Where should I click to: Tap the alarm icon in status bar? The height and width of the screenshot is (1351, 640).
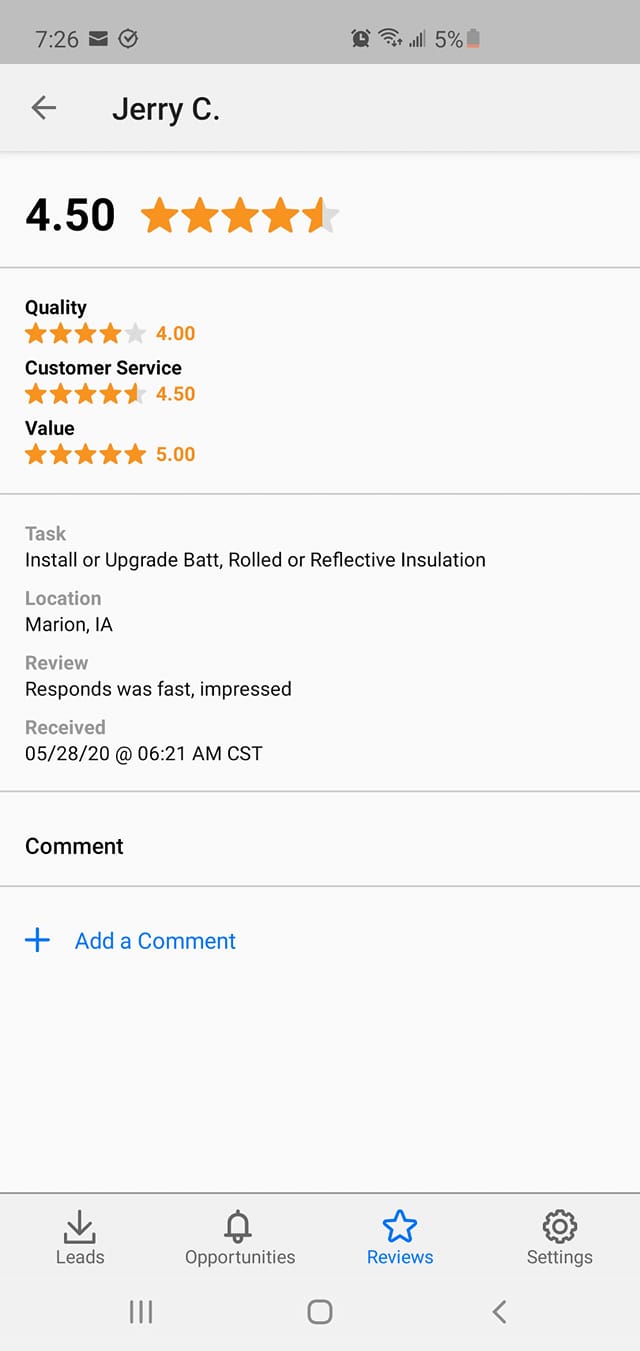point(360,39)
